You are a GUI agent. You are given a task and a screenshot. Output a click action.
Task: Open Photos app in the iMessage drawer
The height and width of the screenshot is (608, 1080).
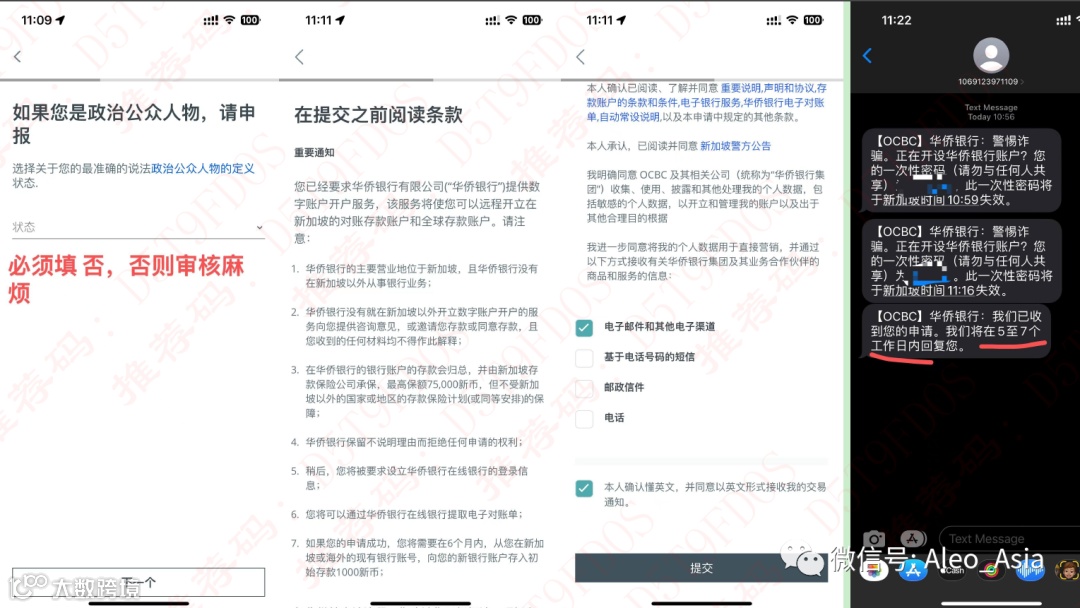[874, 570]
